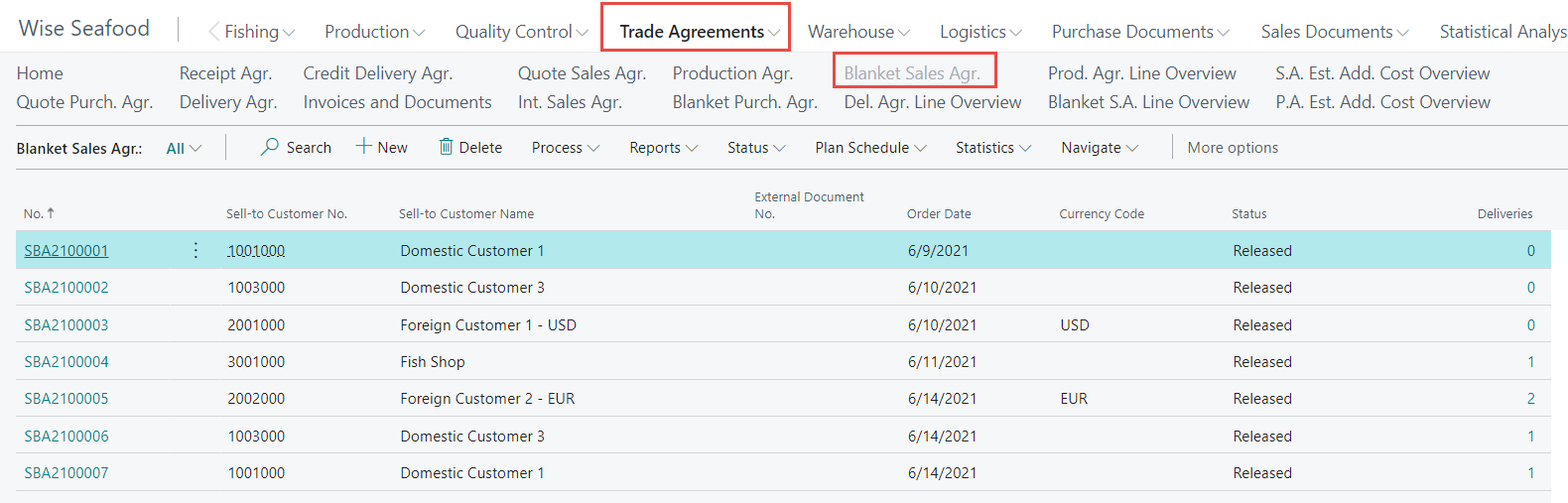This screenshot has width=1568, height=503.
Task: Click the New plus icon
Action: click(x=364, y=147)
